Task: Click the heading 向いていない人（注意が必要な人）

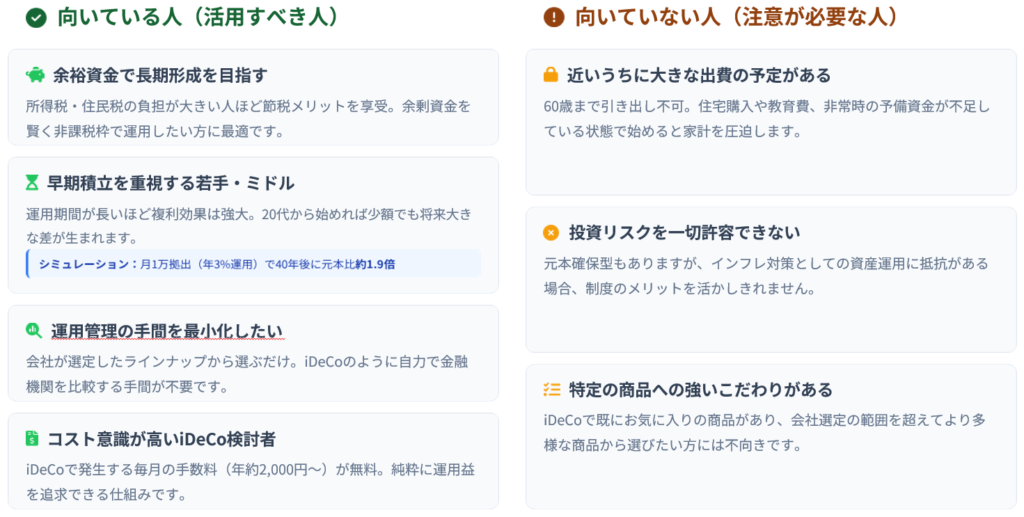Action: pos(736,18)
